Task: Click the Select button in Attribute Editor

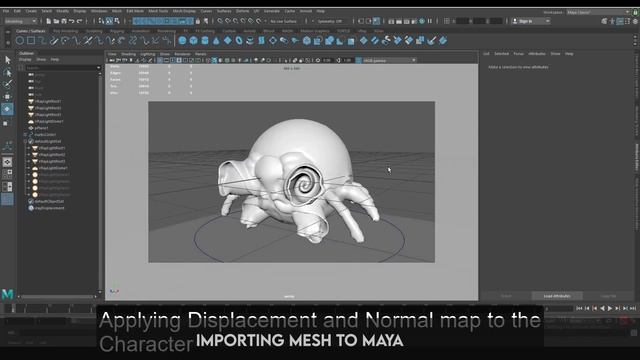Action: [506, 296]
